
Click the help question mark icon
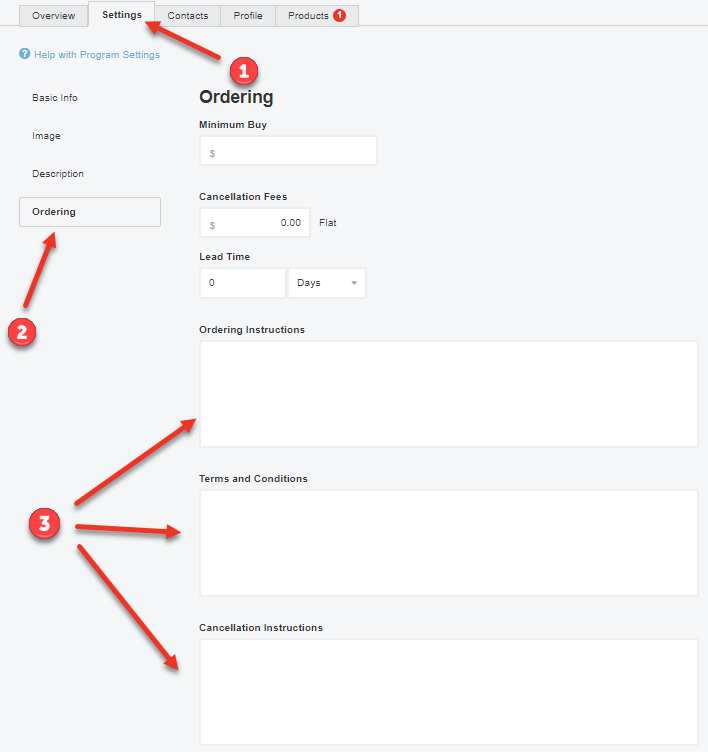[x=24, y=55]
